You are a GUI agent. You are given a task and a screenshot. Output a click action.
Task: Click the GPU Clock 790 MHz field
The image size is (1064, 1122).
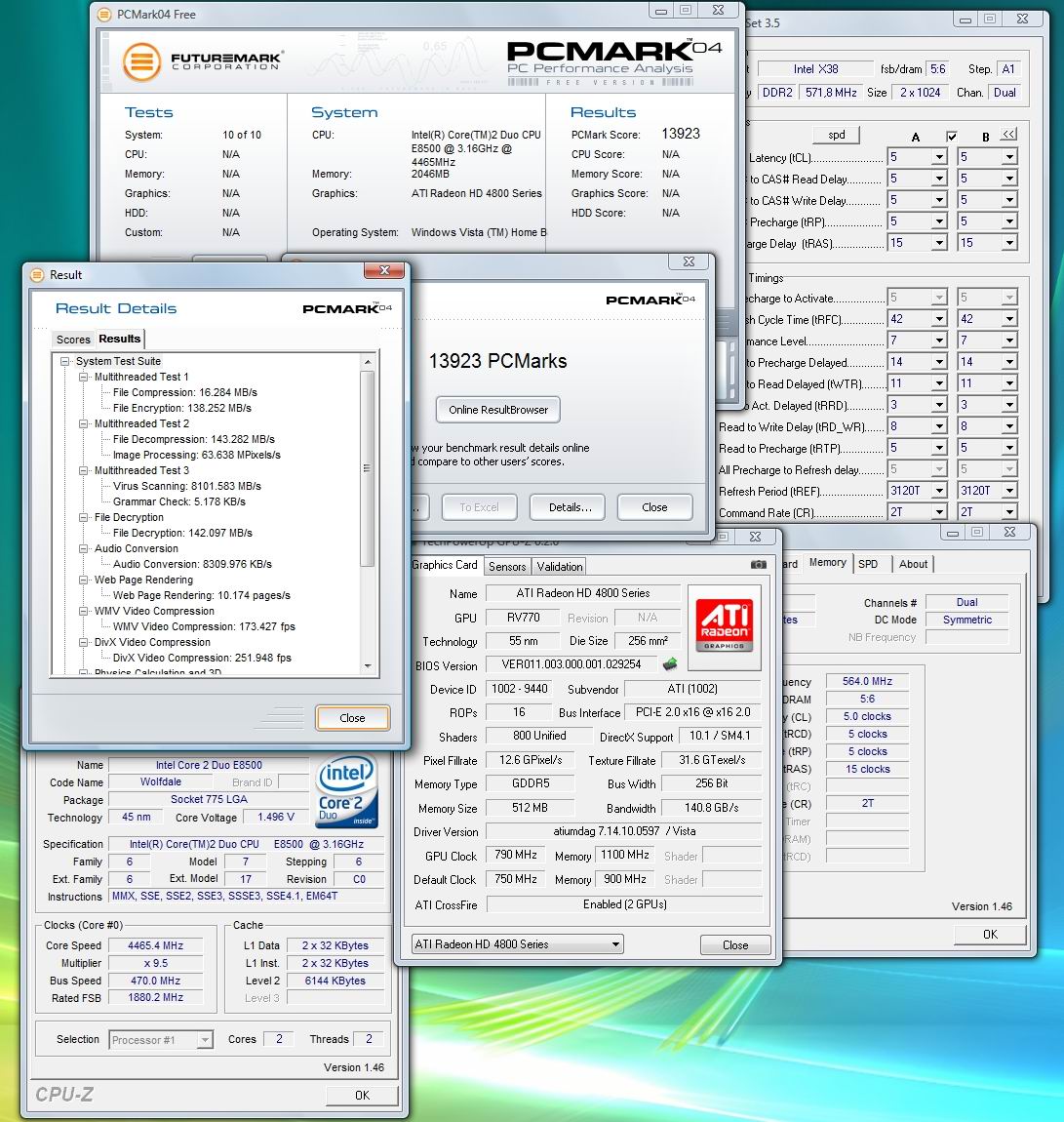click(x=516, y=855)
